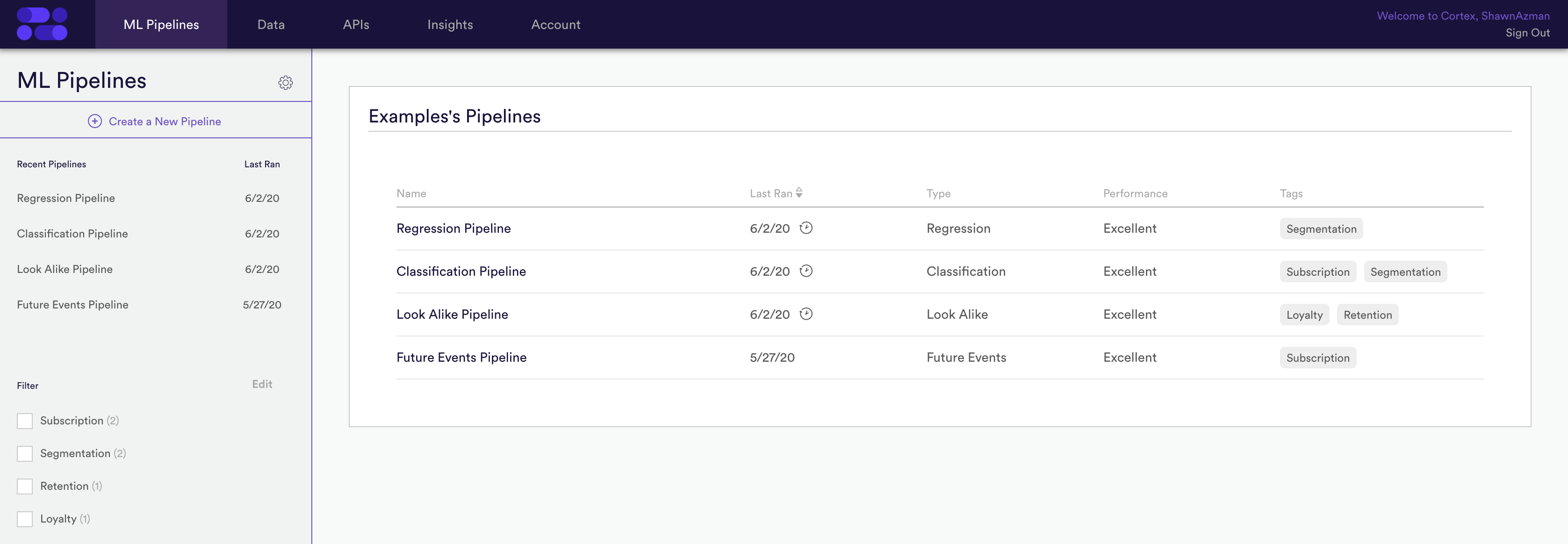Click the Performance column header
Image resolution: width=1568 pixels, height=544 pixels.
point(1135,193)
